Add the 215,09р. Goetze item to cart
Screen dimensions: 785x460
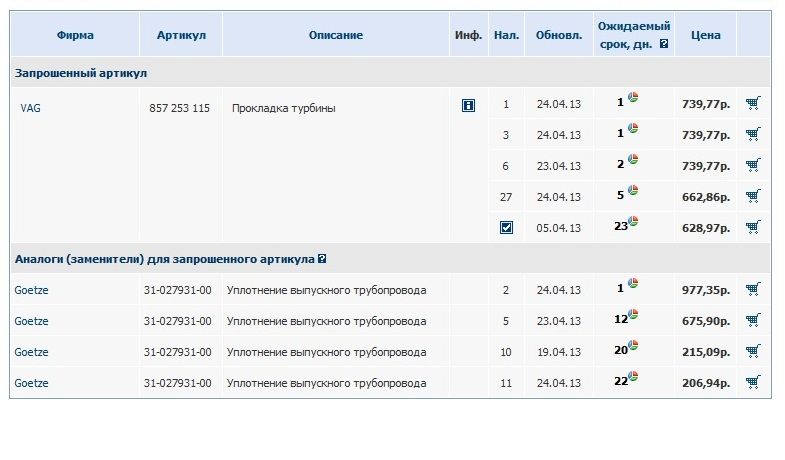coord(753,351)
